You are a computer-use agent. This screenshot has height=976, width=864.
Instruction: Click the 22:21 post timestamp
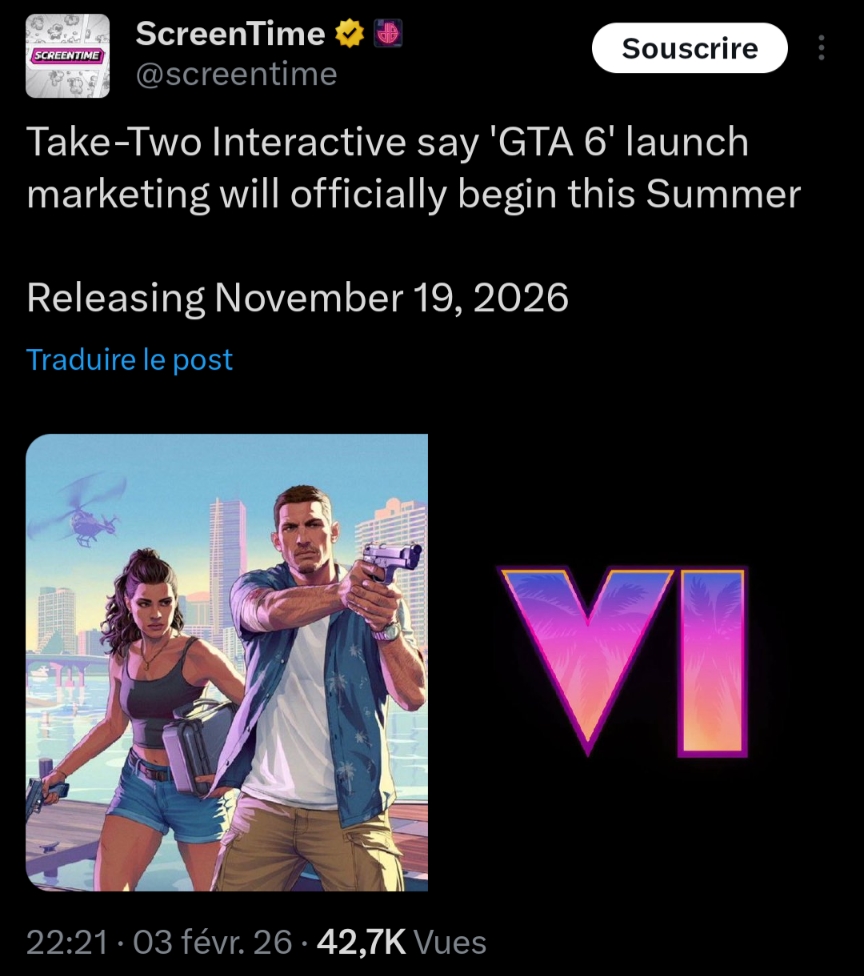pos(67,942)
